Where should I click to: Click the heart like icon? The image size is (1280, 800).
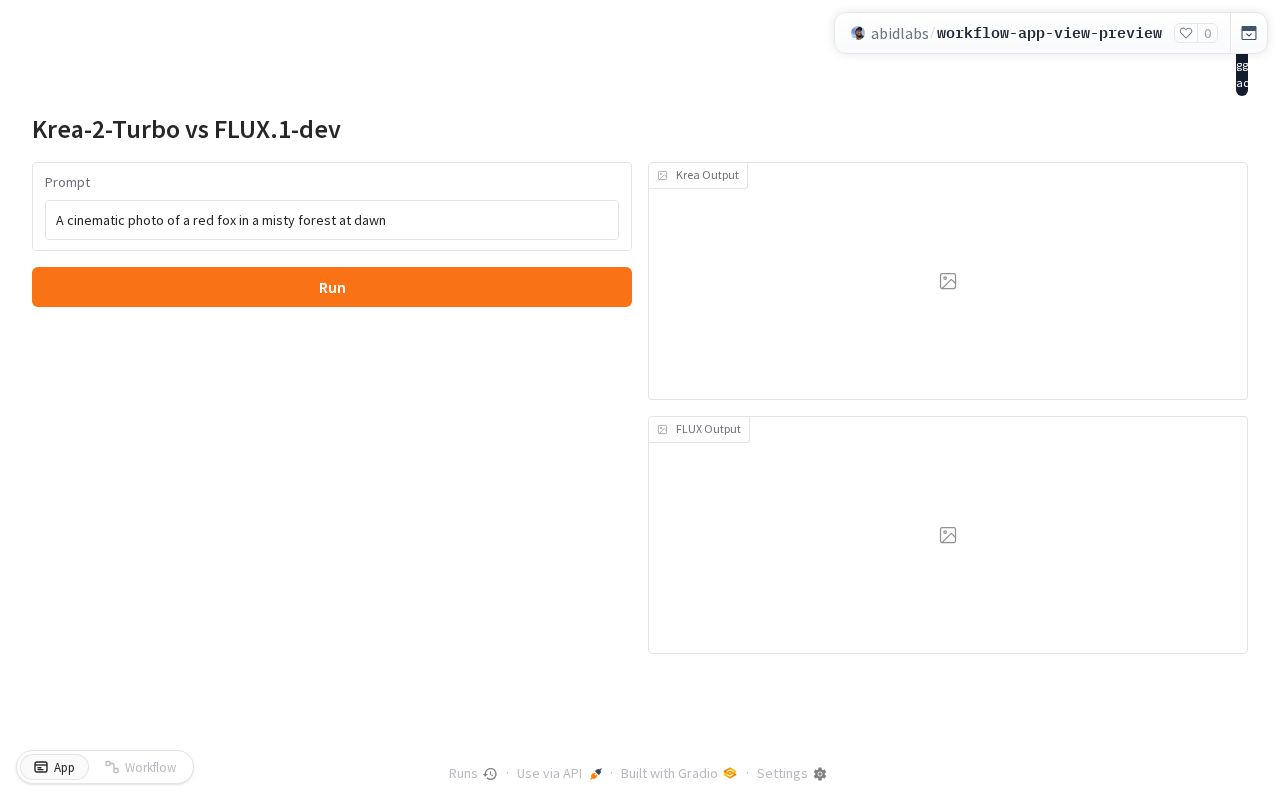point(1186,33)
